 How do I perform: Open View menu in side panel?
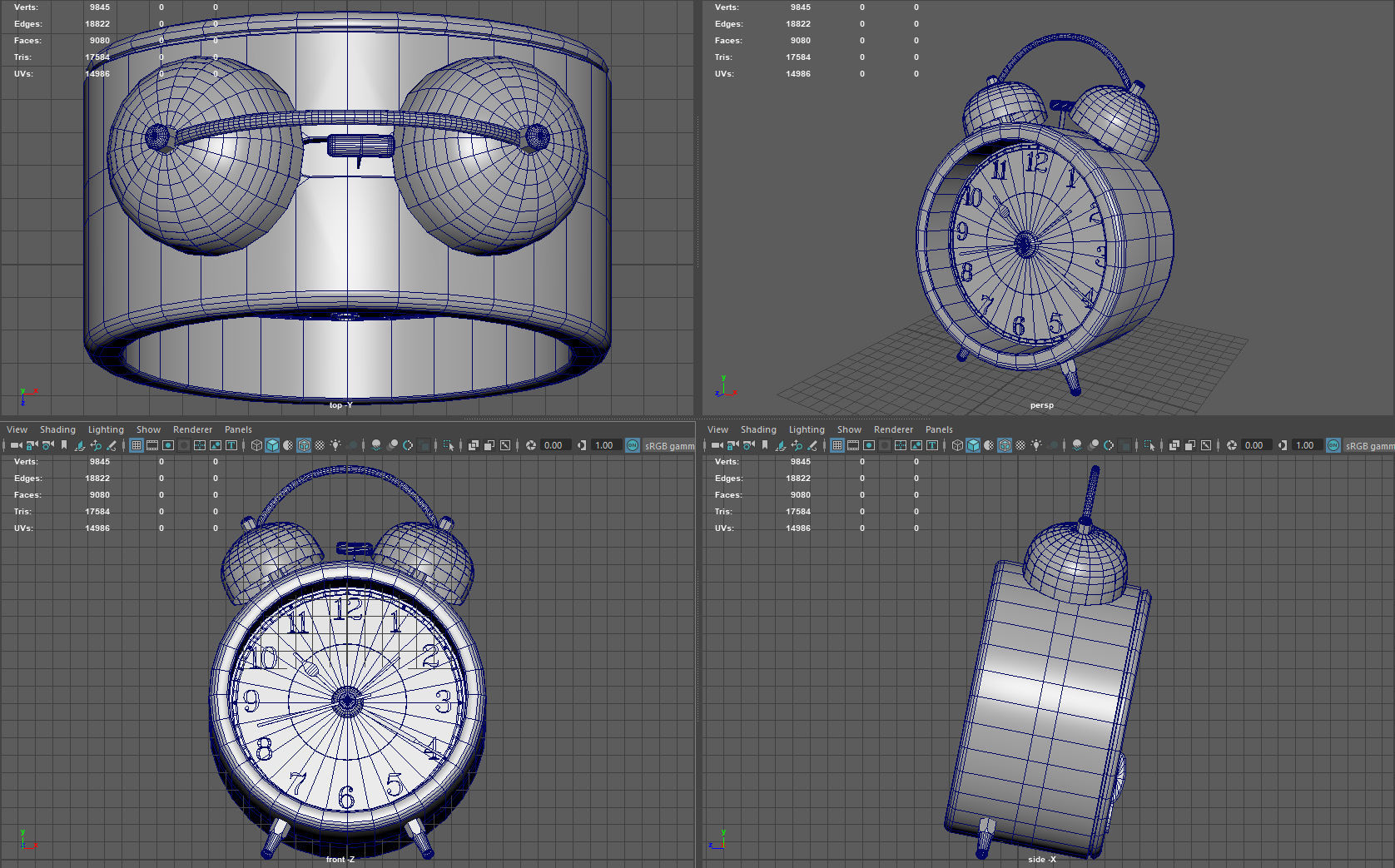[717, 429]
